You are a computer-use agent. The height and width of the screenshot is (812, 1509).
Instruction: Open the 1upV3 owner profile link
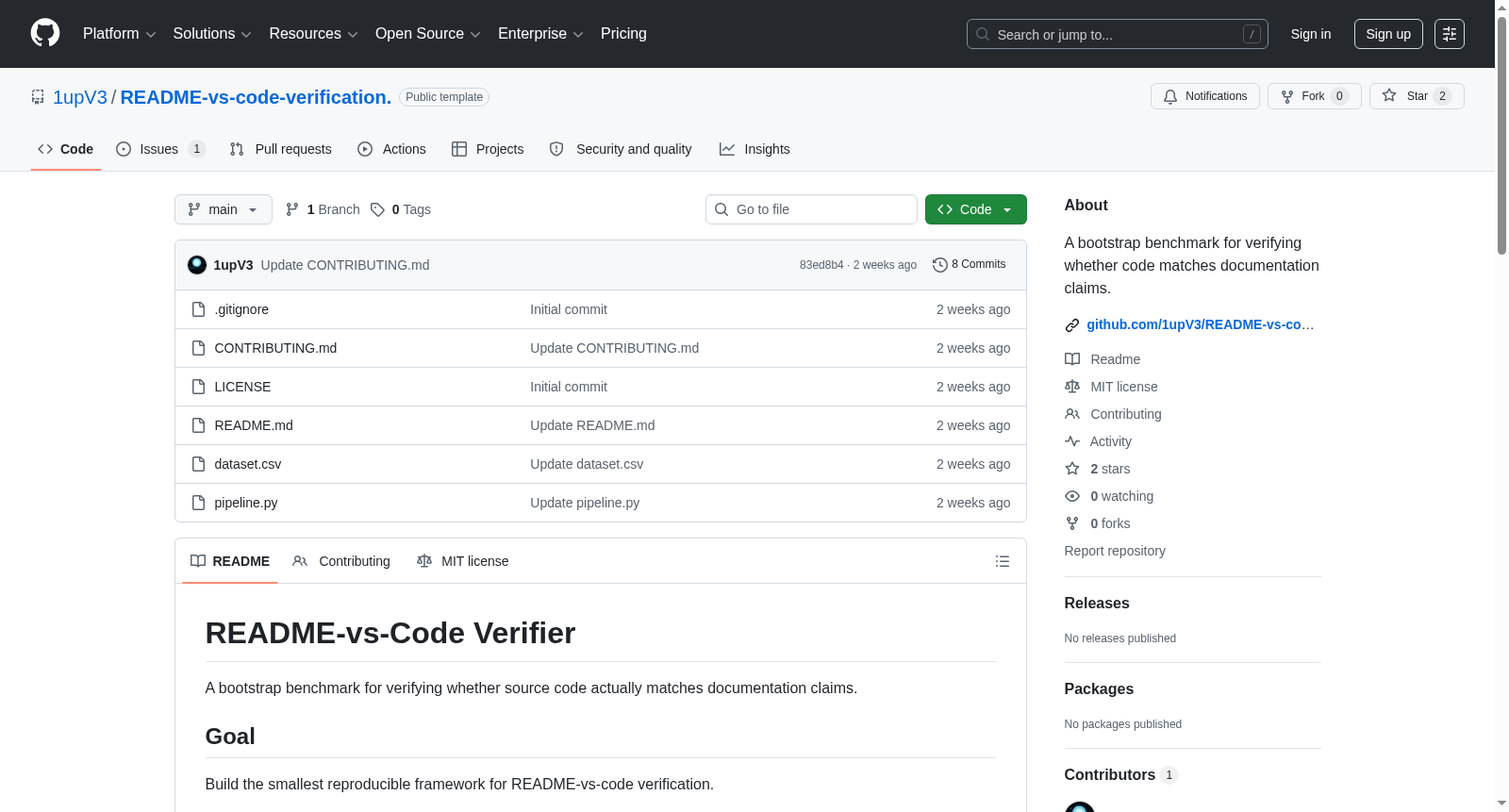80,97
